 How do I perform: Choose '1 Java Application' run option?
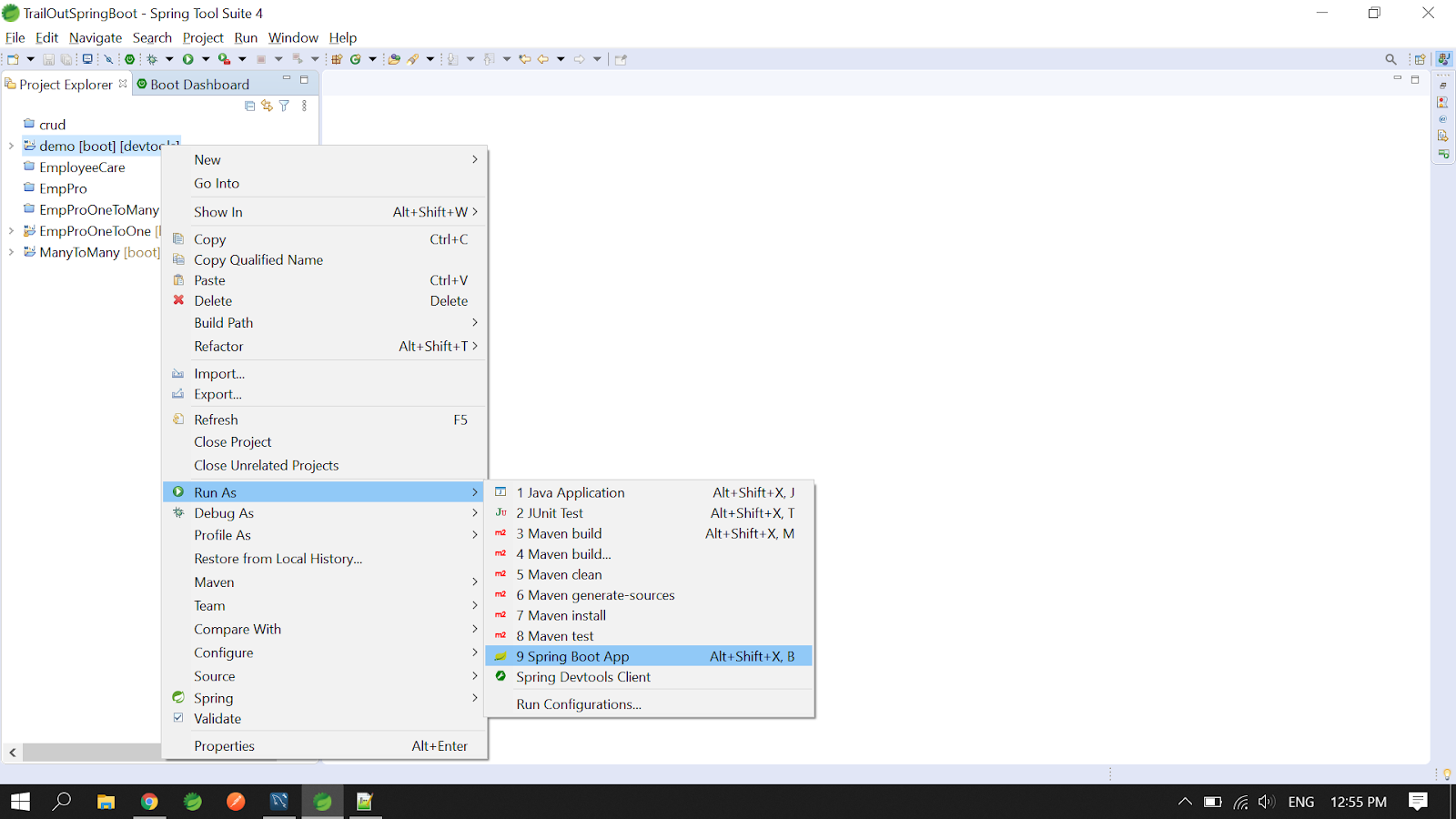coord(649,492)
